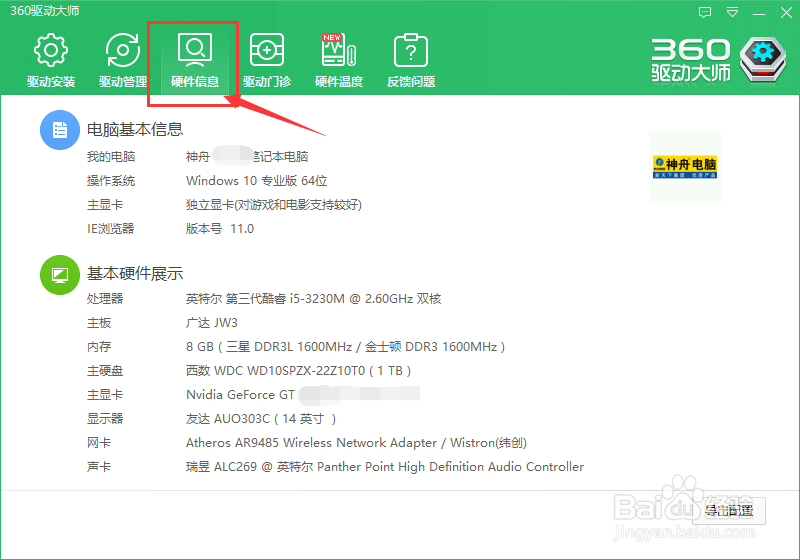Minimize the 360驱动大师 window

(759, 13)
